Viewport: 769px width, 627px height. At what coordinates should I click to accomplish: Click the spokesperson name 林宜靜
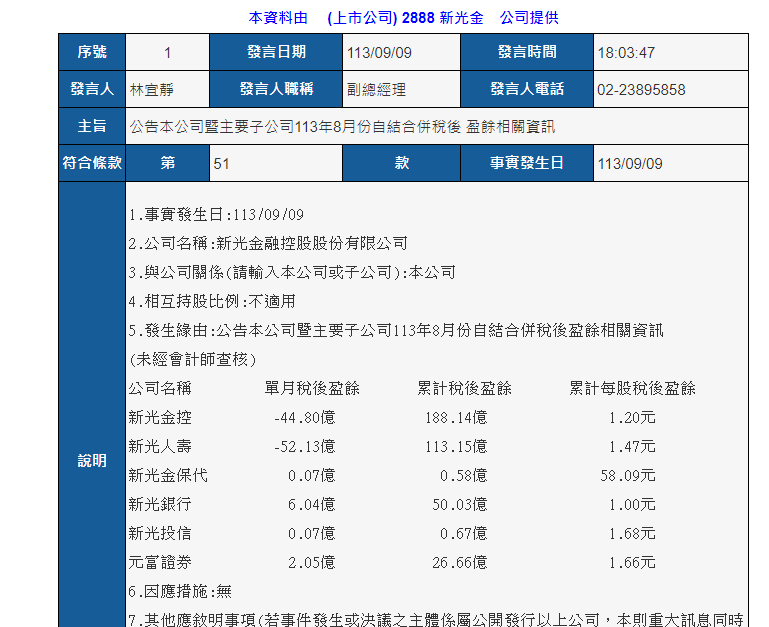point(152,90)
